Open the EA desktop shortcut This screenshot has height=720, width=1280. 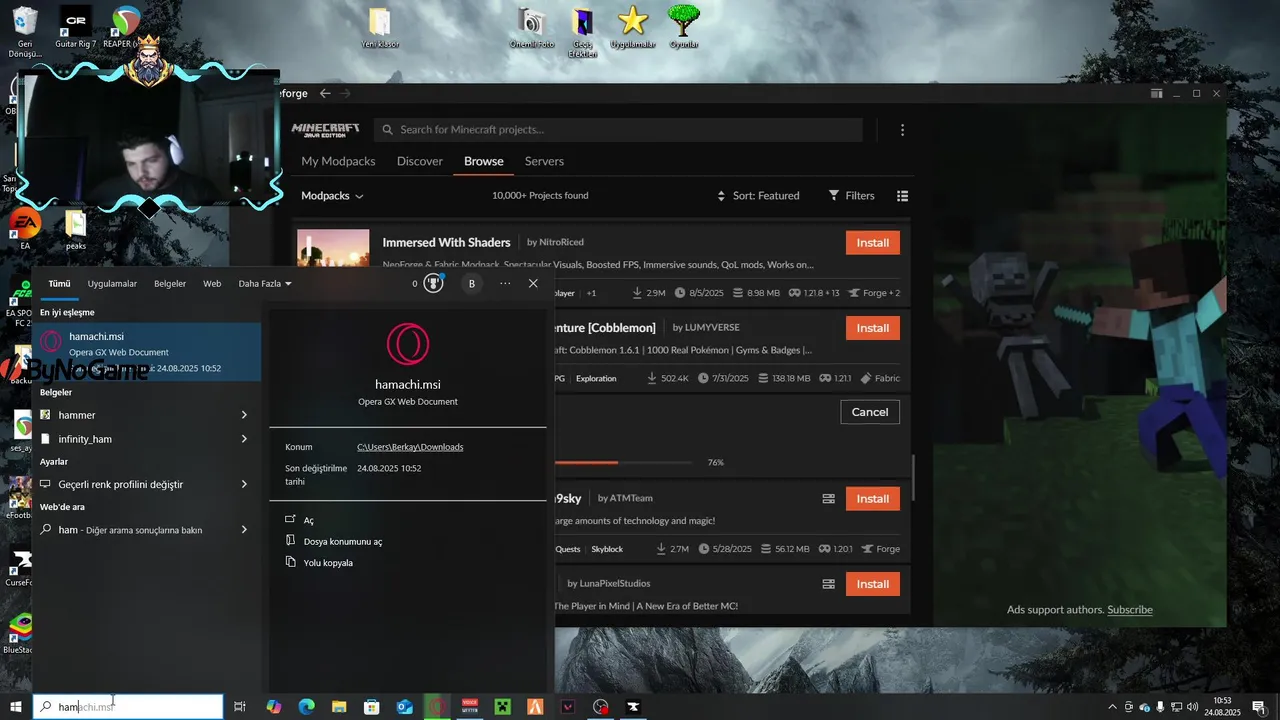coord(25,228)
